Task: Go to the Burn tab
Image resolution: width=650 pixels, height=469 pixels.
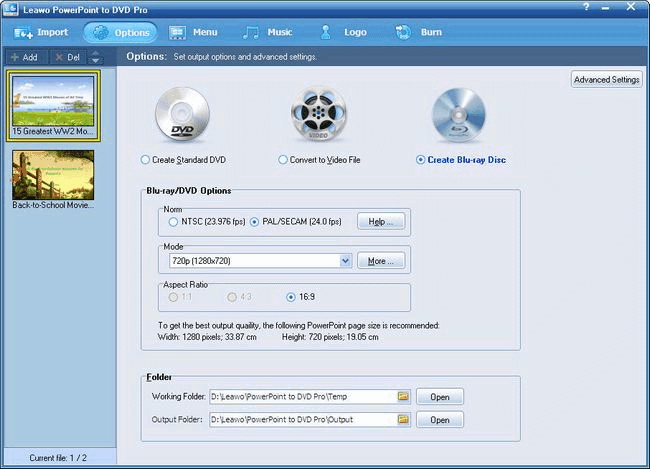Action: 419,32
